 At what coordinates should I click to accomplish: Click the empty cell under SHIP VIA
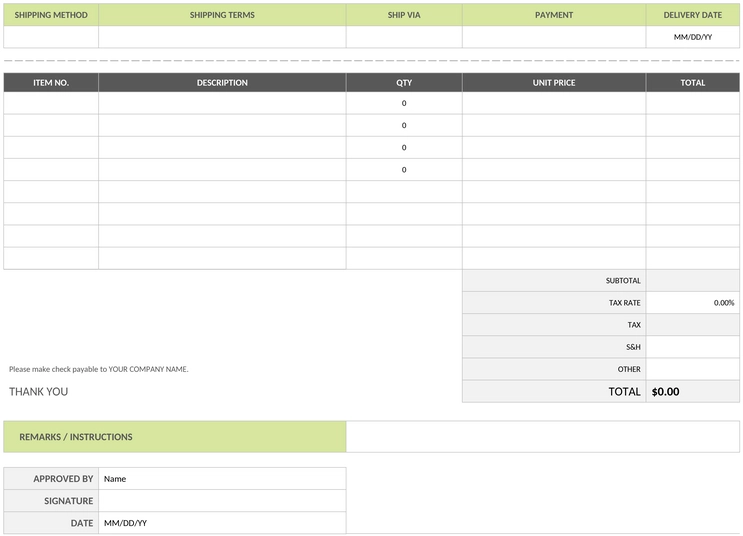(x=404, y=37)
